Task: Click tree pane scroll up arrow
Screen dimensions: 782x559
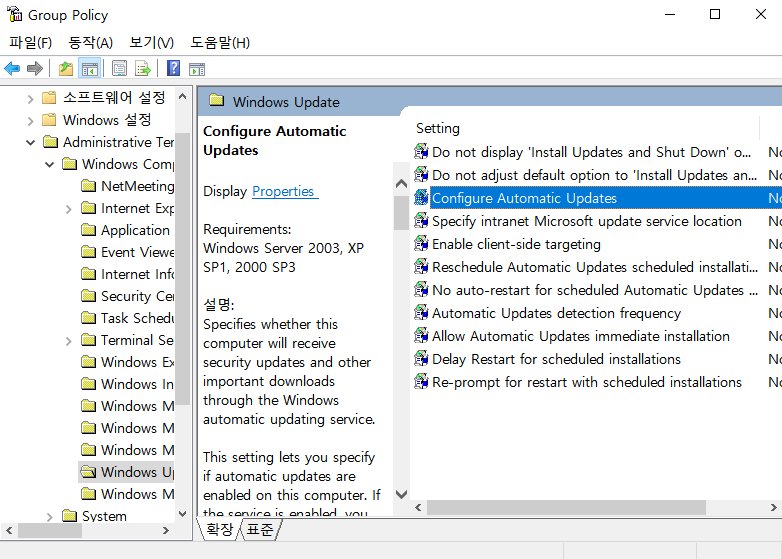Action: 183,96
